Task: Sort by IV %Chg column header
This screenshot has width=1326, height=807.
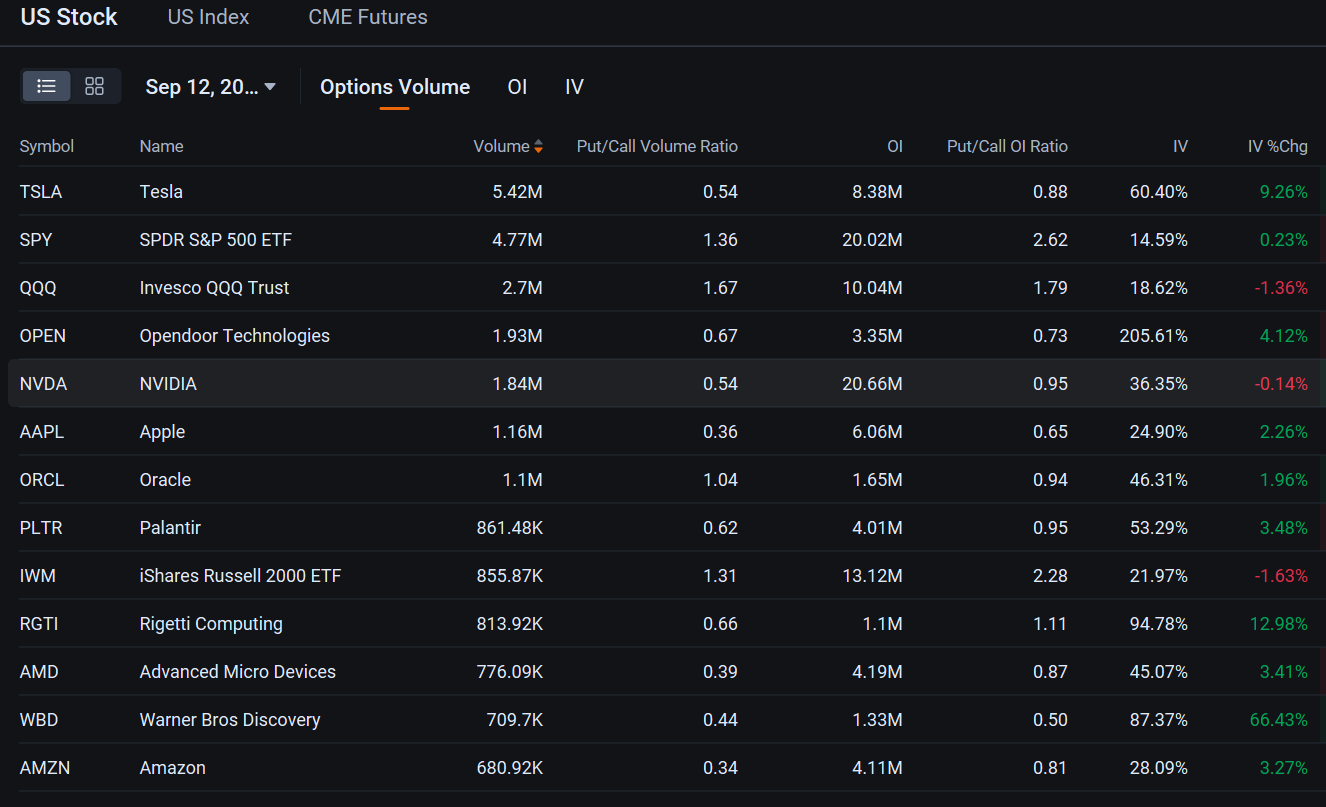Action: click(1277, 147)
